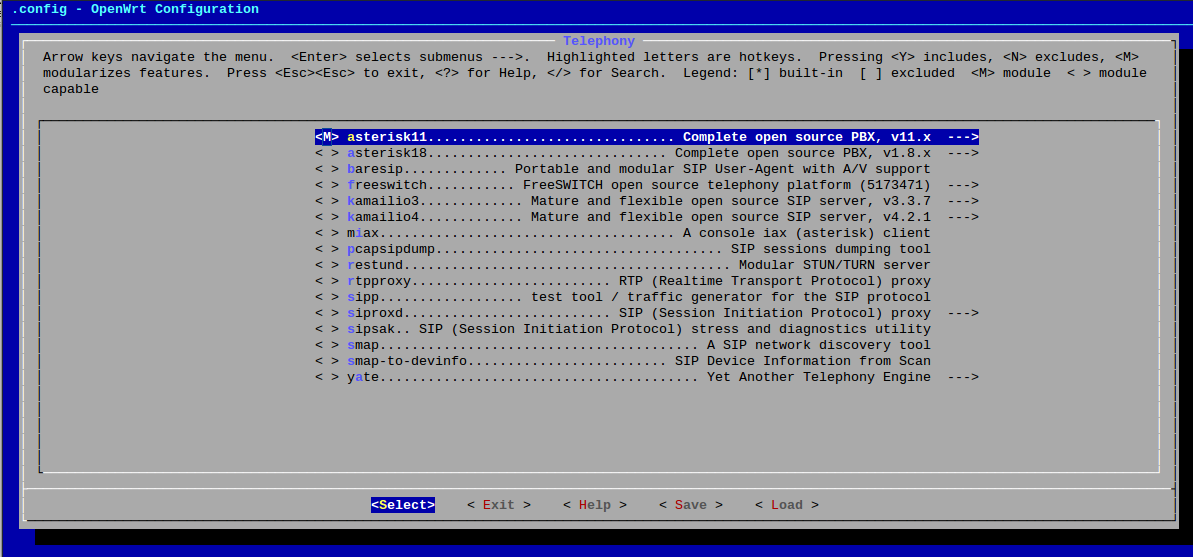Select the asterisk18 menu entry name
The height and width of the screenshot is (557, 1193).
click(x=387, y=153)
